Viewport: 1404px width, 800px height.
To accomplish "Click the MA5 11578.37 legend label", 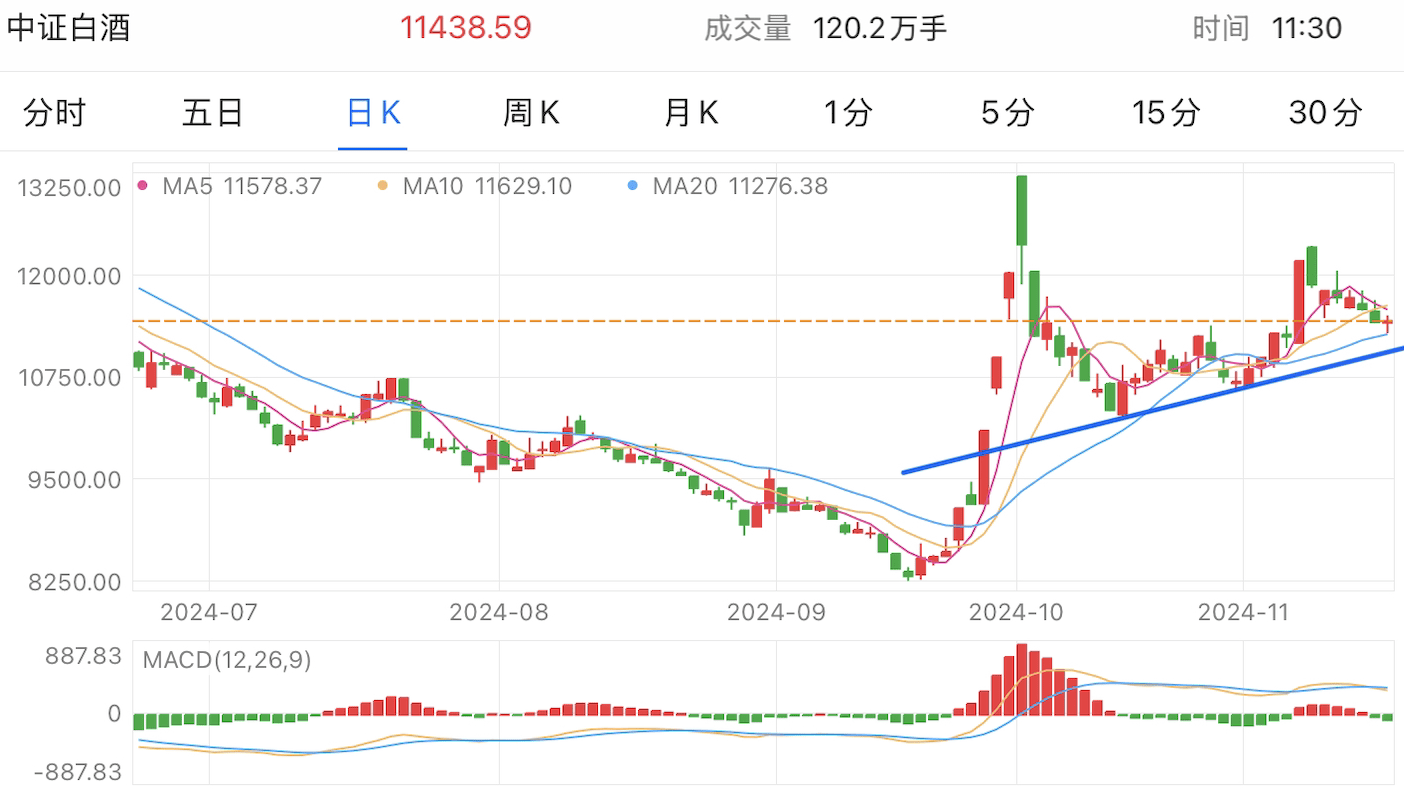I will [242, 186].
